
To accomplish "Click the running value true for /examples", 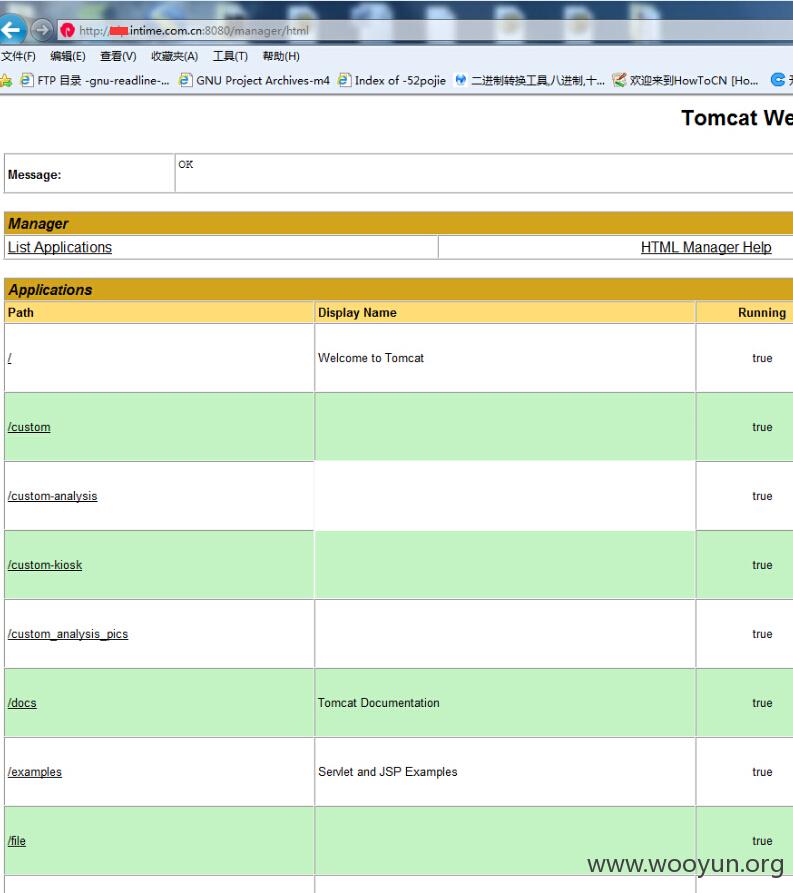I will pyautogui.click(x=762, y=772).
